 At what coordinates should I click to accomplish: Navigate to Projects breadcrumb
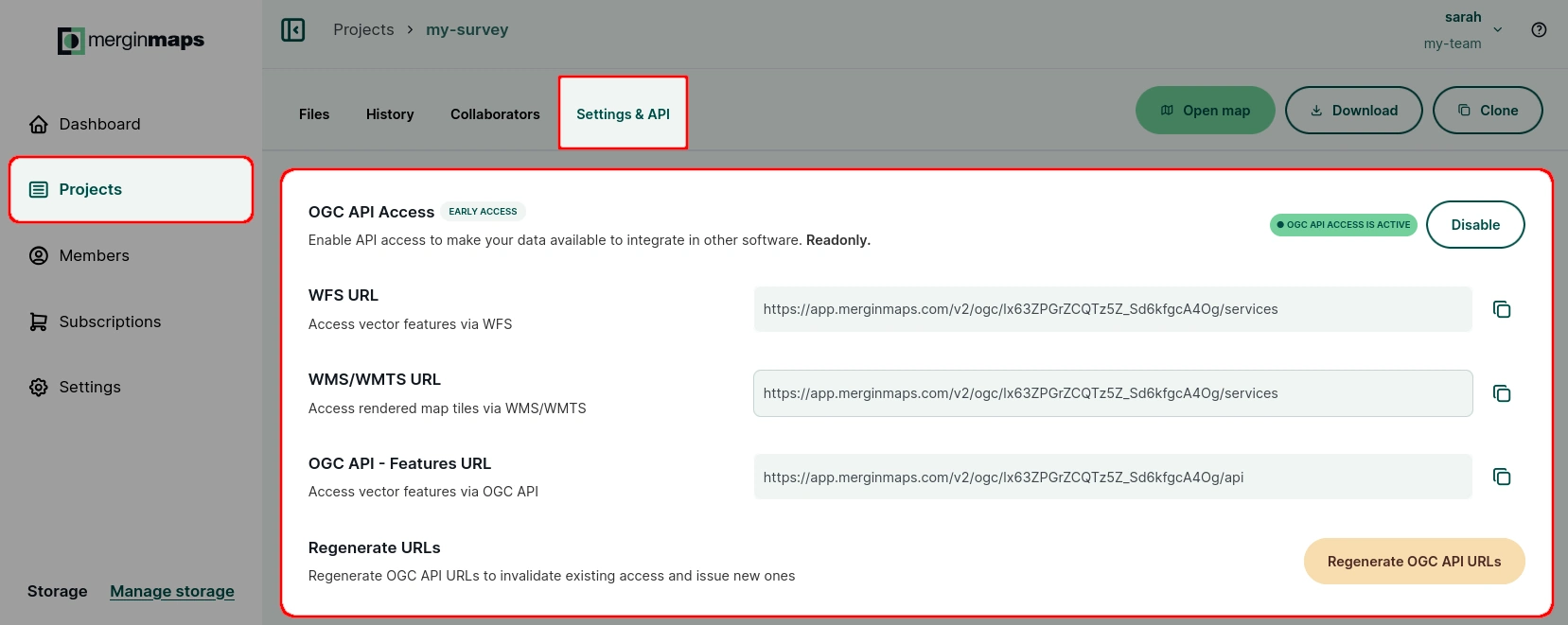pos(363,29)
